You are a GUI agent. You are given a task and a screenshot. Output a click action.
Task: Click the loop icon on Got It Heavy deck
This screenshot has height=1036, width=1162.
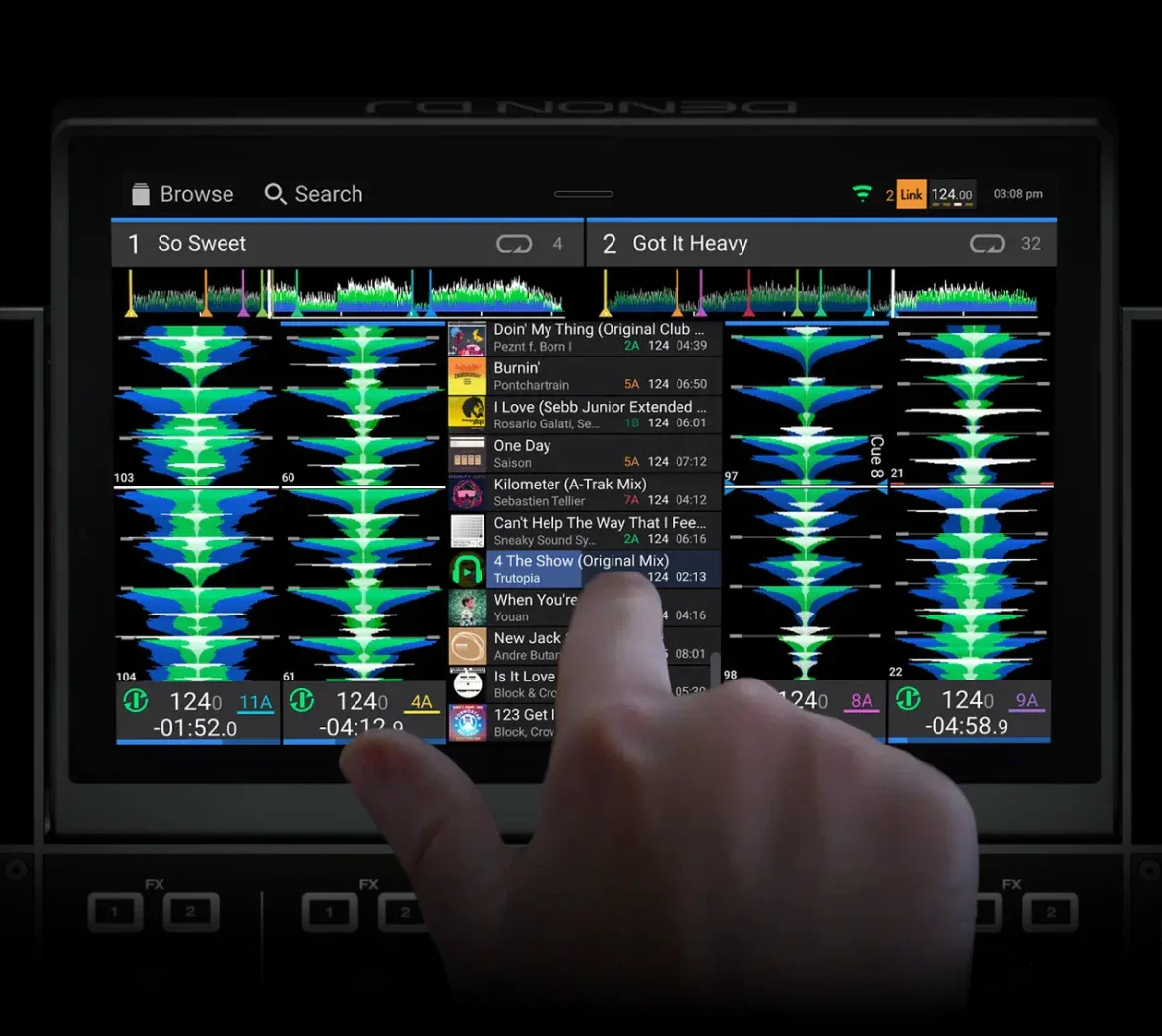point(987,244)
